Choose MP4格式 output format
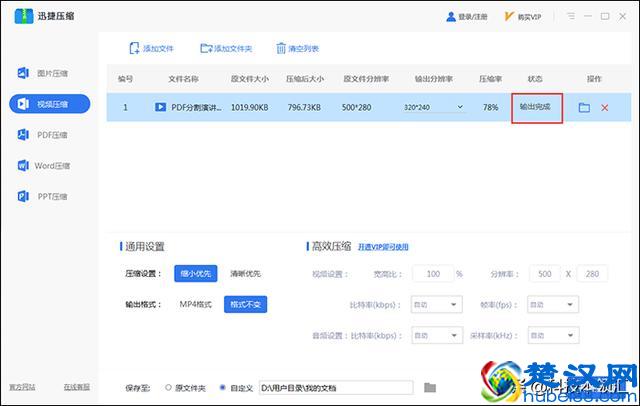 click(196, 304)
